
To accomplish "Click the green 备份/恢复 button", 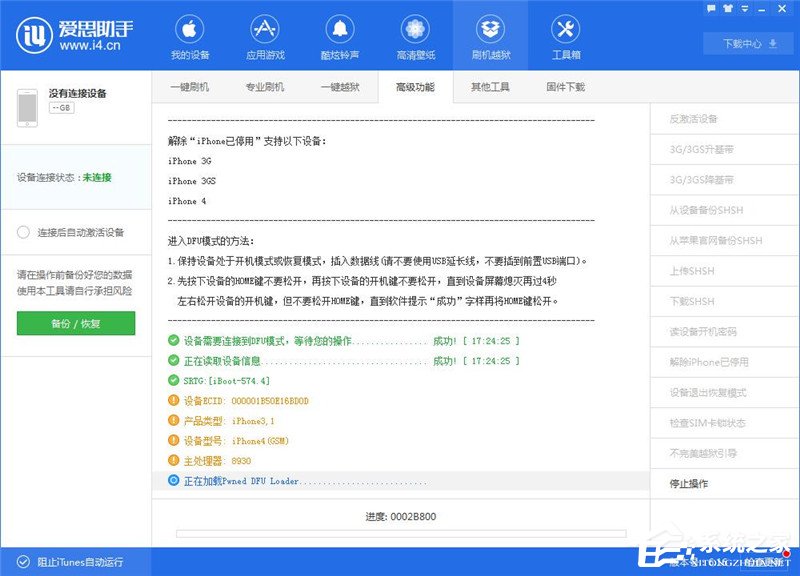I will pyautogui.click(x=75, y=324).
